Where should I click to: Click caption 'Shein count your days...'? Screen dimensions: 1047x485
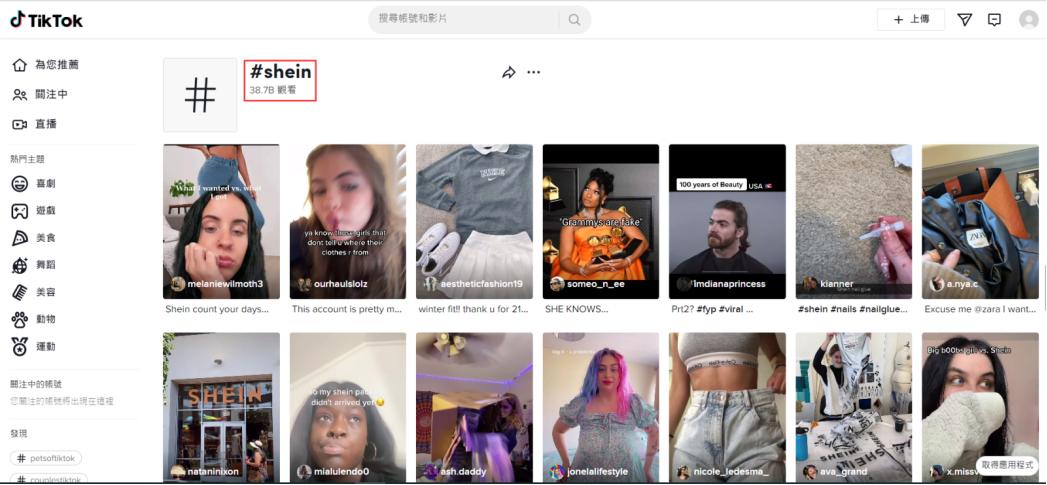coord(217,309)
